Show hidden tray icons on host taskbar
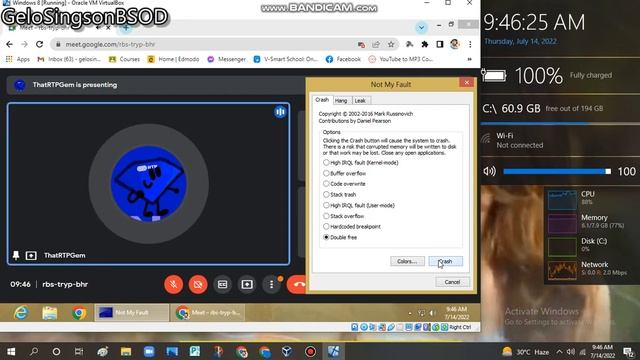 559,352
